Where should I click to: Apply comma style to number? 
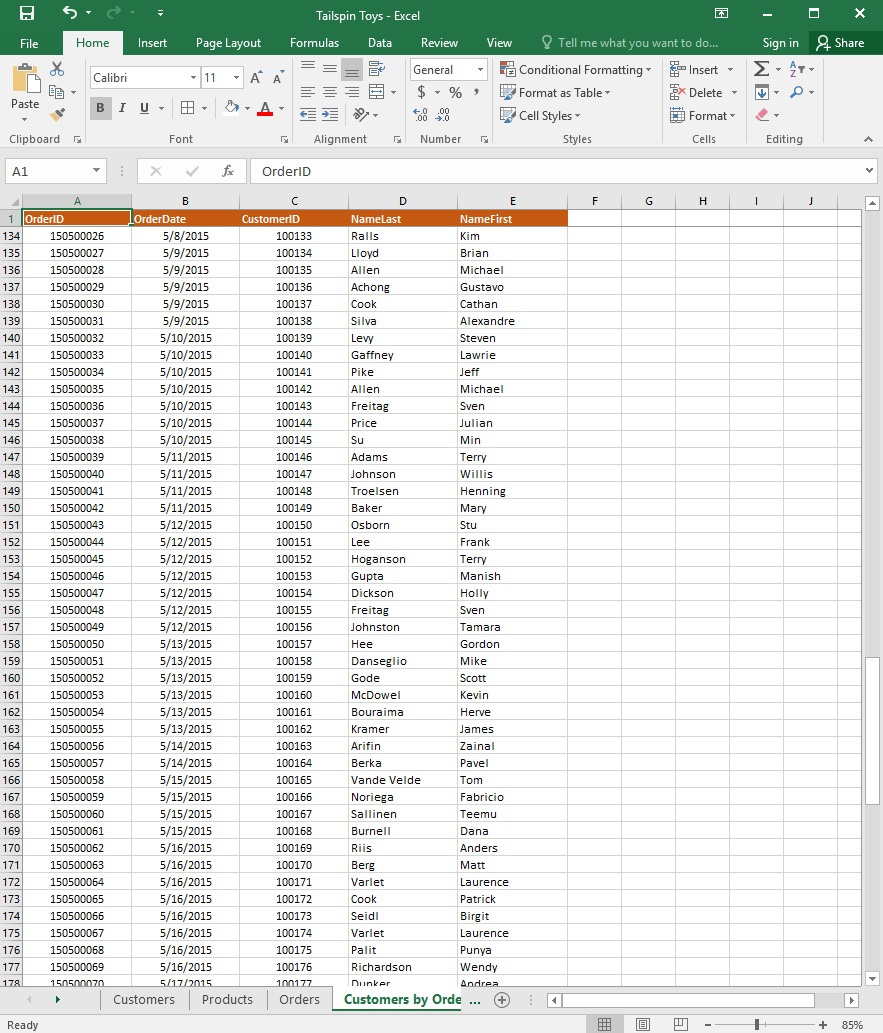(x=476, y=92)
